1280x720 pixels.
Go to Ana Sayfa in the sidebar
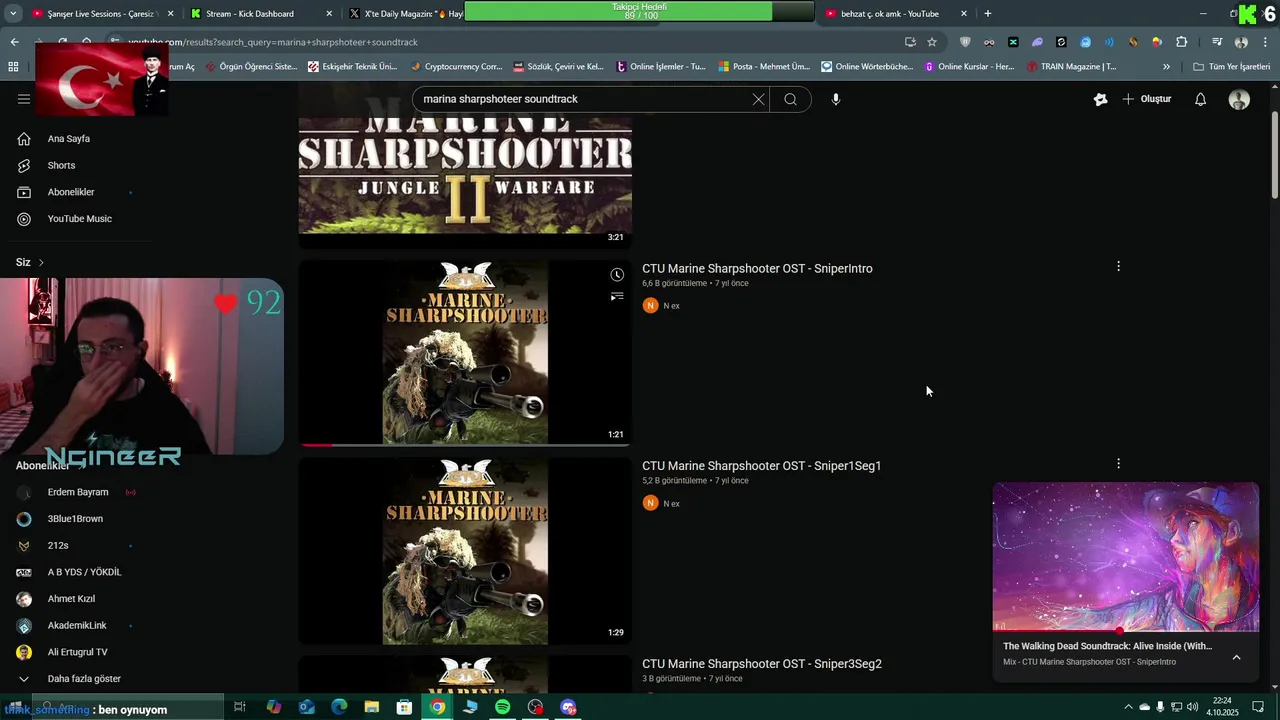[68, 139]
